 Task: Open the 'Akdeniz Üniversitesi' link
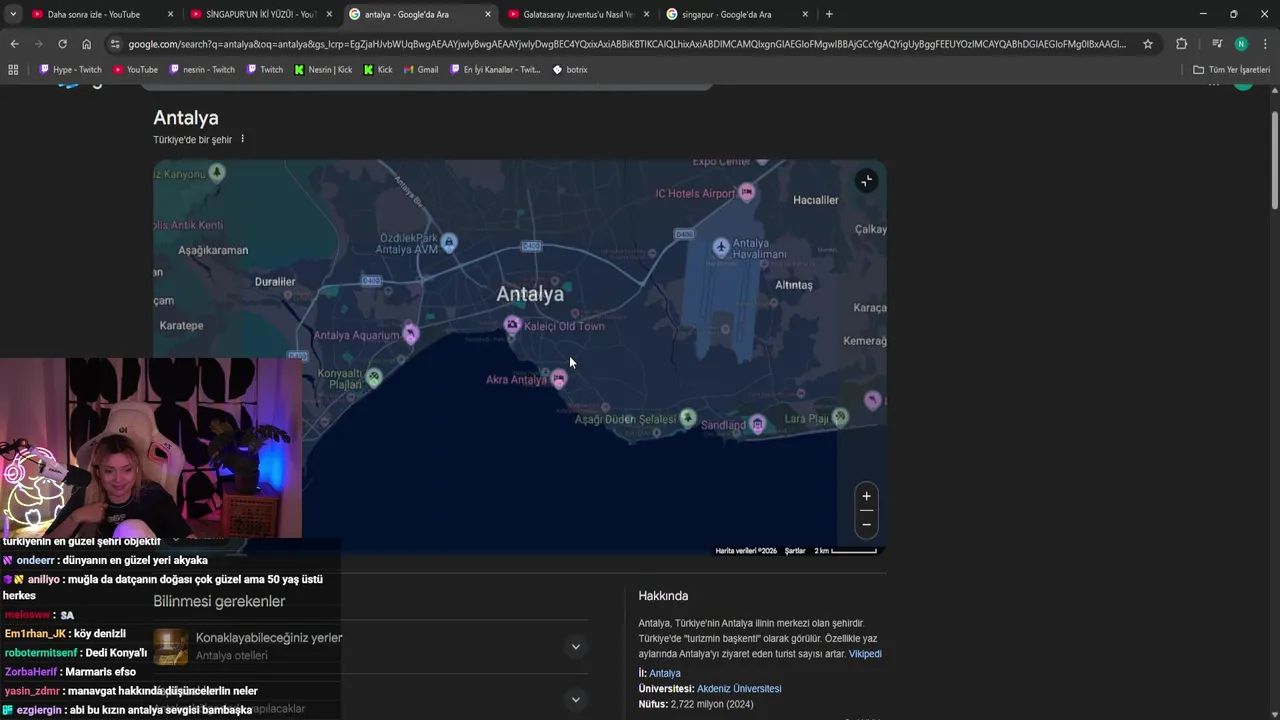click(739, 689)
